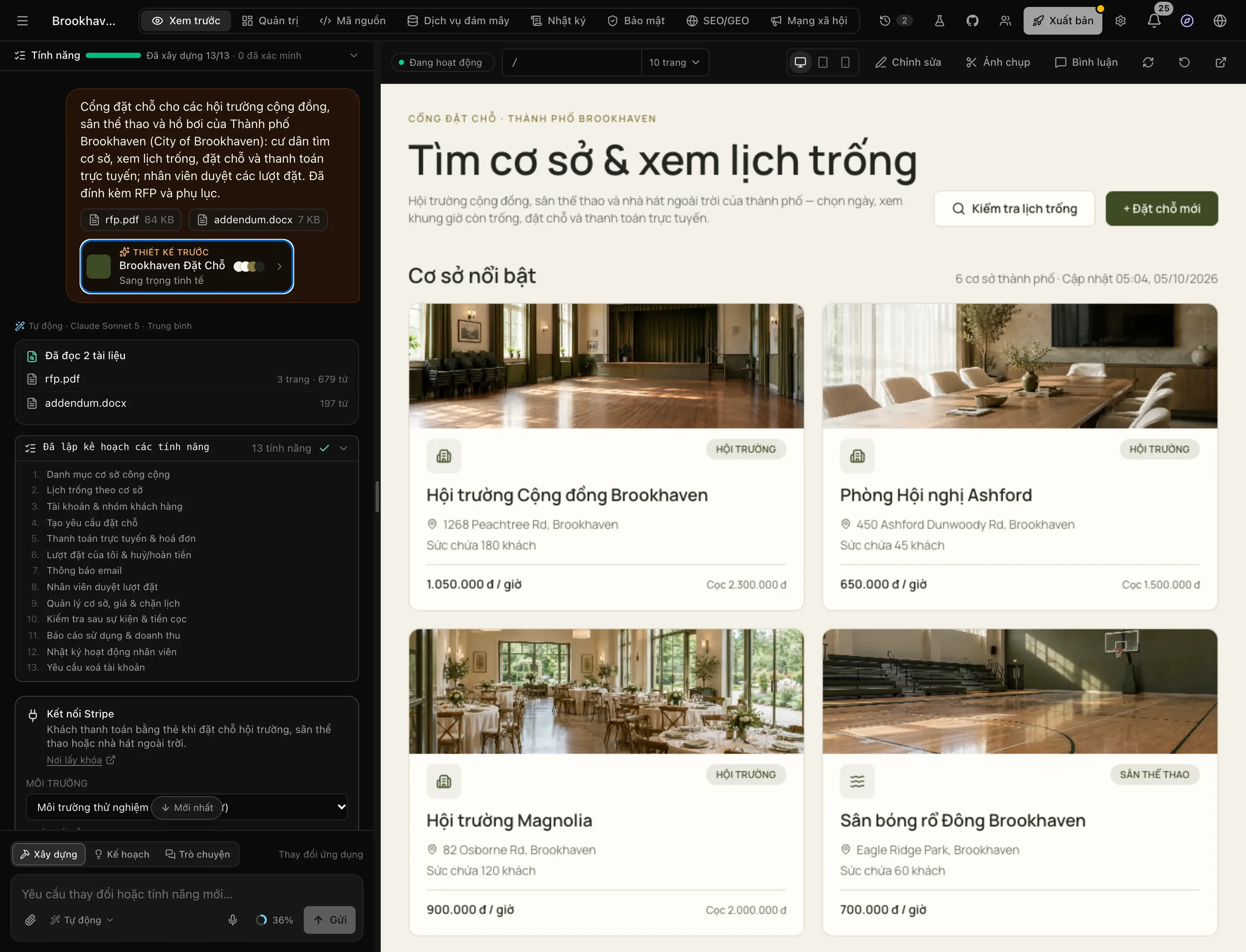Refresh the preview with reload icon
This screenshot has width=1246, height=952.
click(1148, 62)
